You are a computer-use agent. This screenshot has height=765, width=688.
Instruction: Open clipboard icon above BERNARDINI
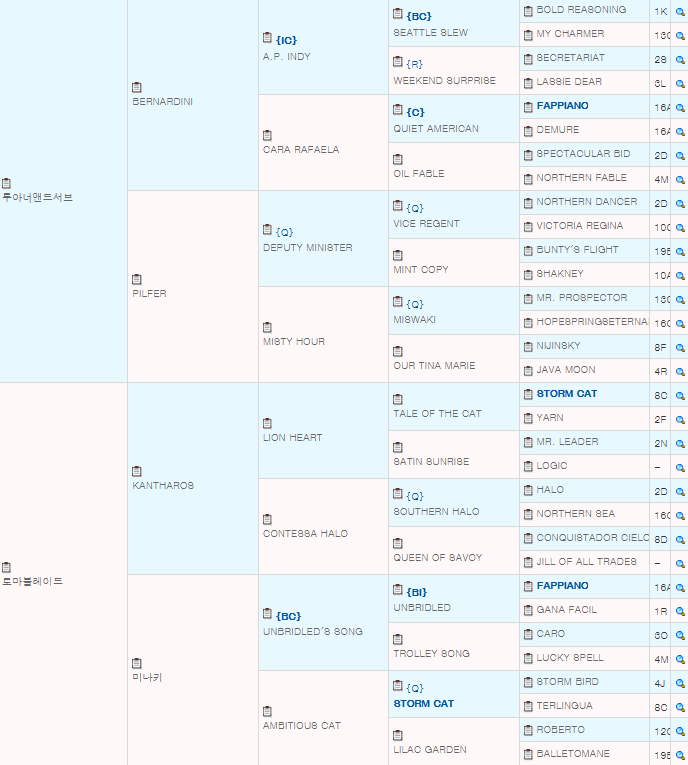(137, 87)
